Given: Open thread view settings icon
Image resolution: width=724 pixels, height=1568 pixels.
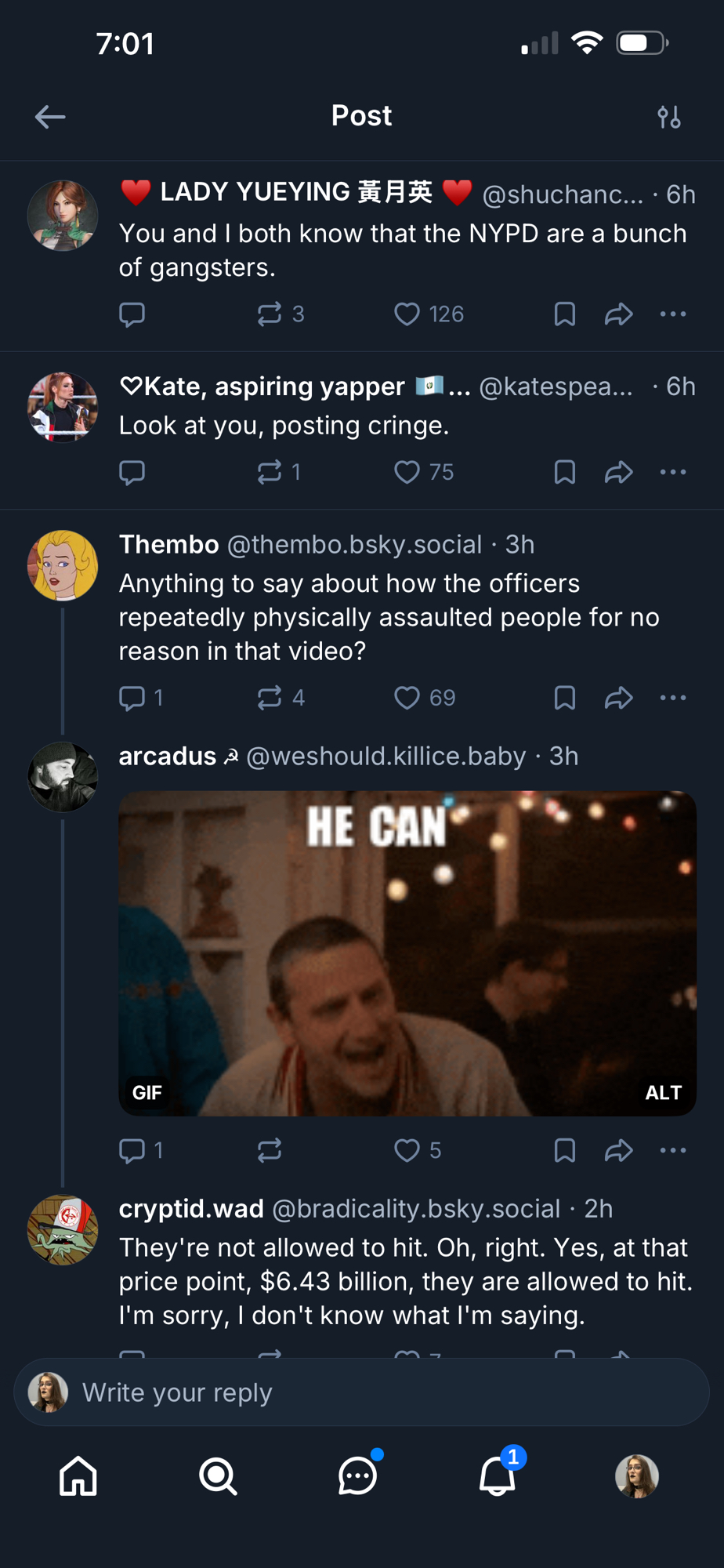Looking at the screenshot, I should pyautogui.click(x=668, y=117).
